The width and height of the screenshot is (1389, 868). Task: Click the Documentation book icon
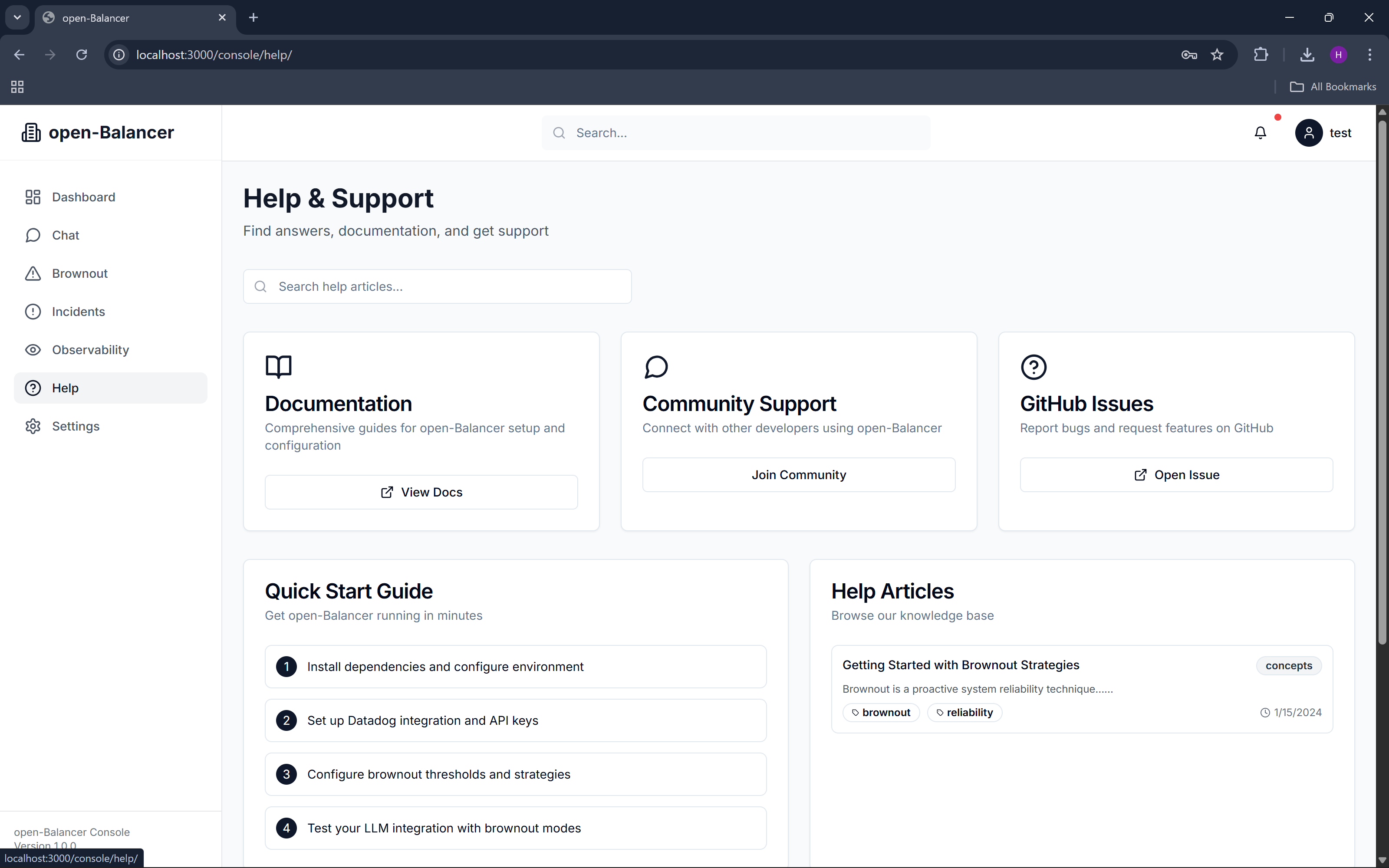(278, 366)
